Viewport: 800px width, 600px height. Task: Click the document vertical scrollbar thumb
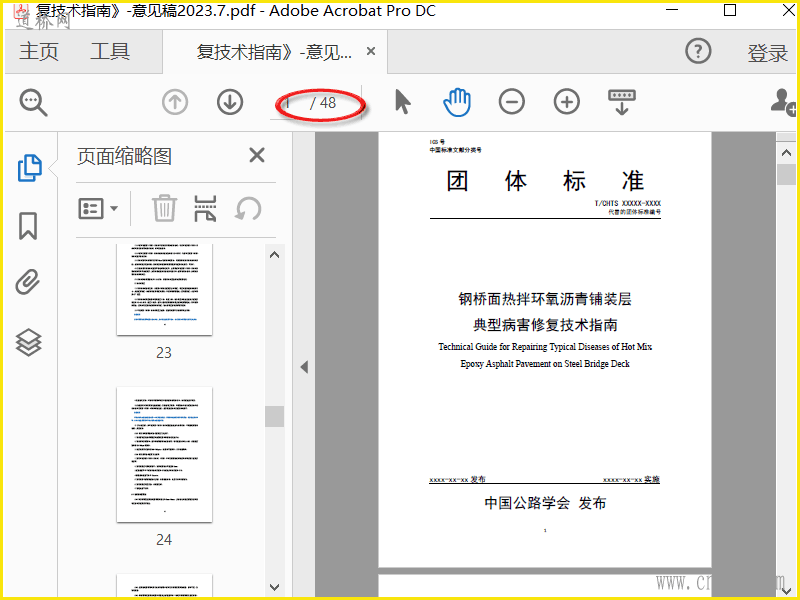786,174
